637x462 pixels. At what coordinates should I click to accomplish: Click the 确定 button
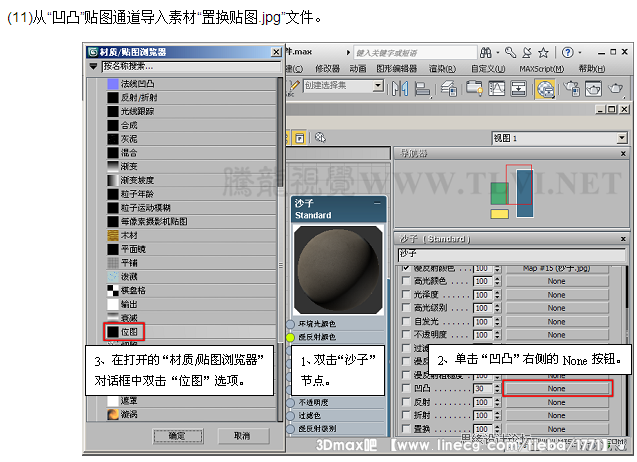coord(178,436)
